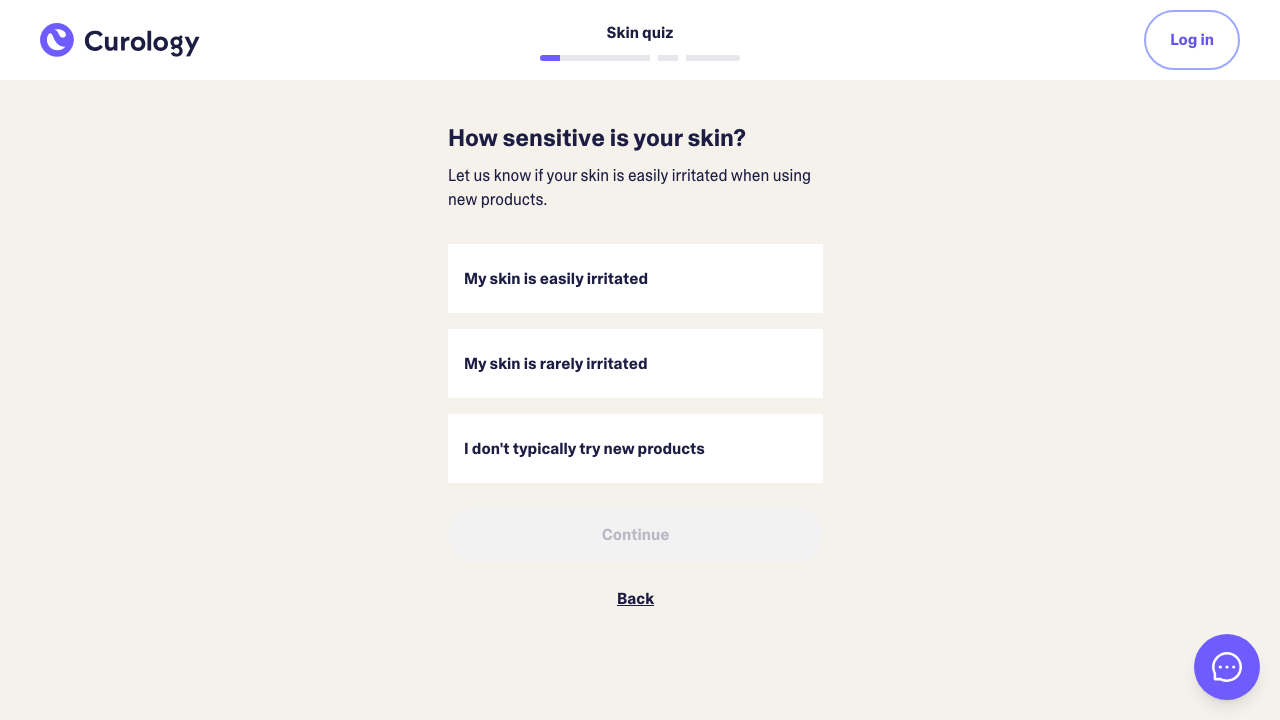Click the "How sensitive is your skin?" heading
Viewport: 1280px width, 720px height.
pos(597,138)
